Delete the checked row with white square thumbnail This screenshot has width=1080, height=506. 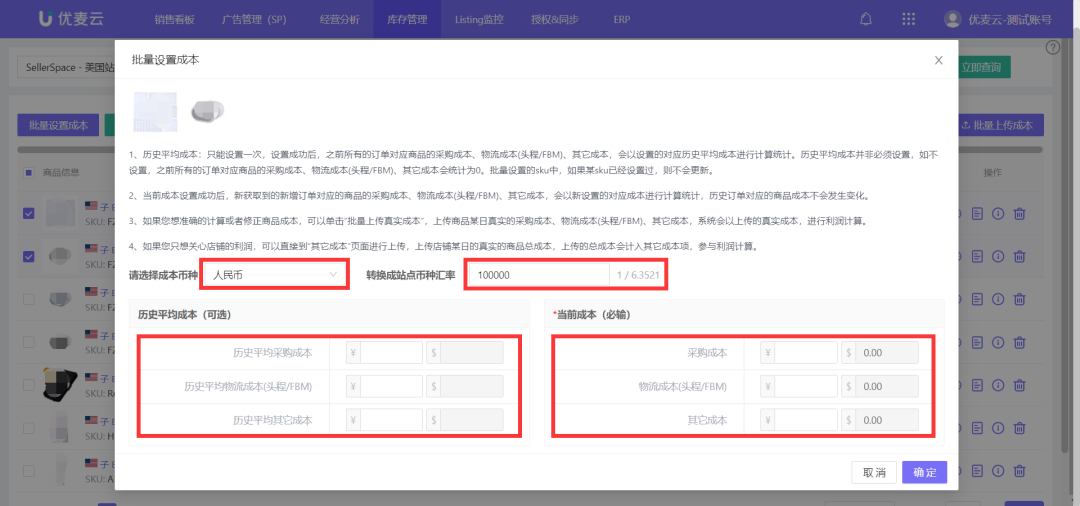[1020, 213]
